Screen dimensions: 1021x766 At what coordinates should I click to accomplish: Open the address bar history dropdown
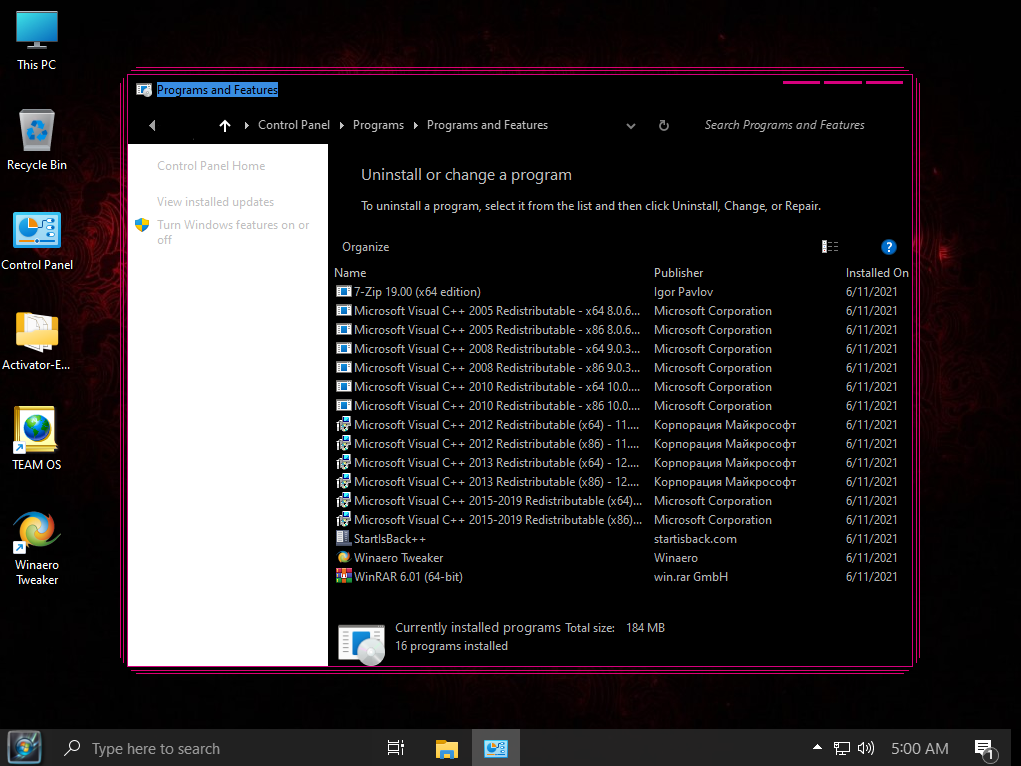630,126
